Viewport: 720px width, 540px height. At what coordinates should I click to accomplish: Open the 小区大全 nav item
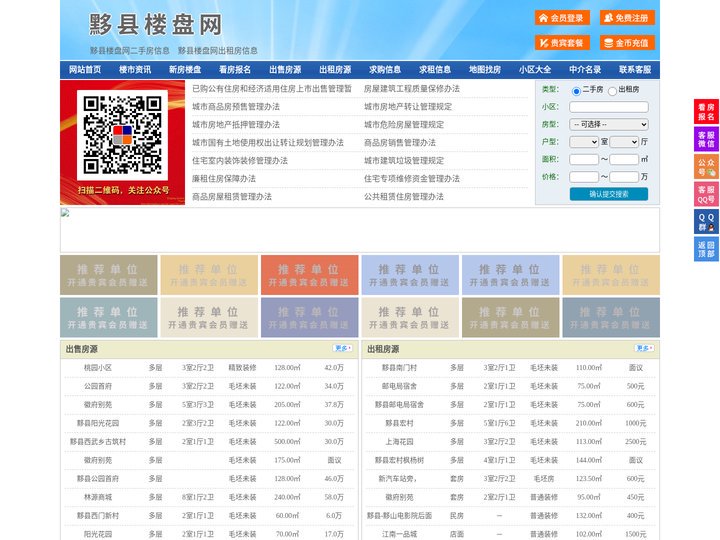[535, 70]
